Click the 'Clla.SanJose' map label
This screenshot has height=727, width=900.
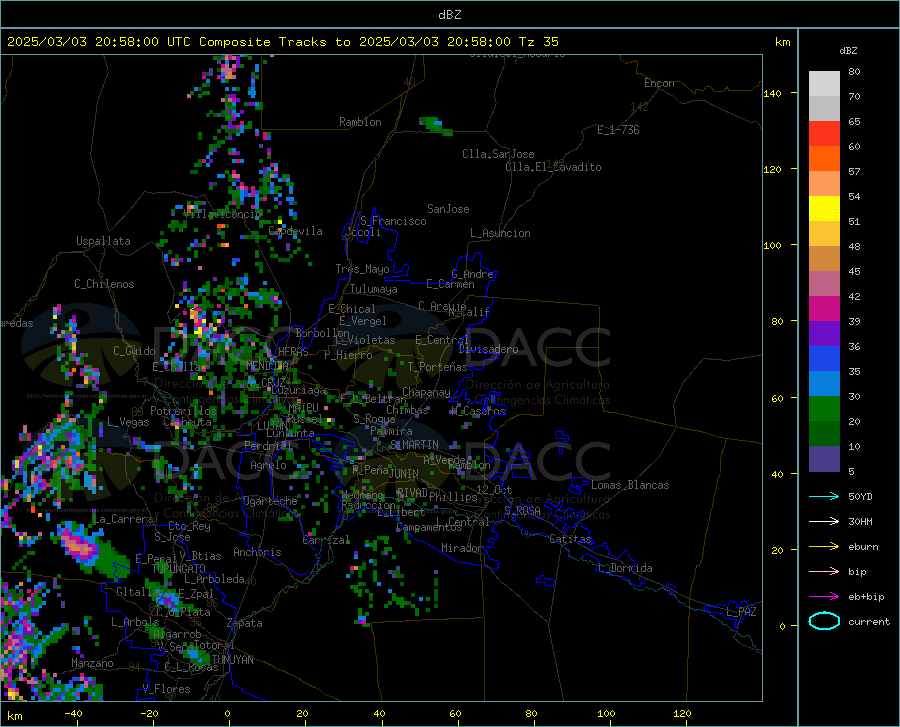coord(498,154)
